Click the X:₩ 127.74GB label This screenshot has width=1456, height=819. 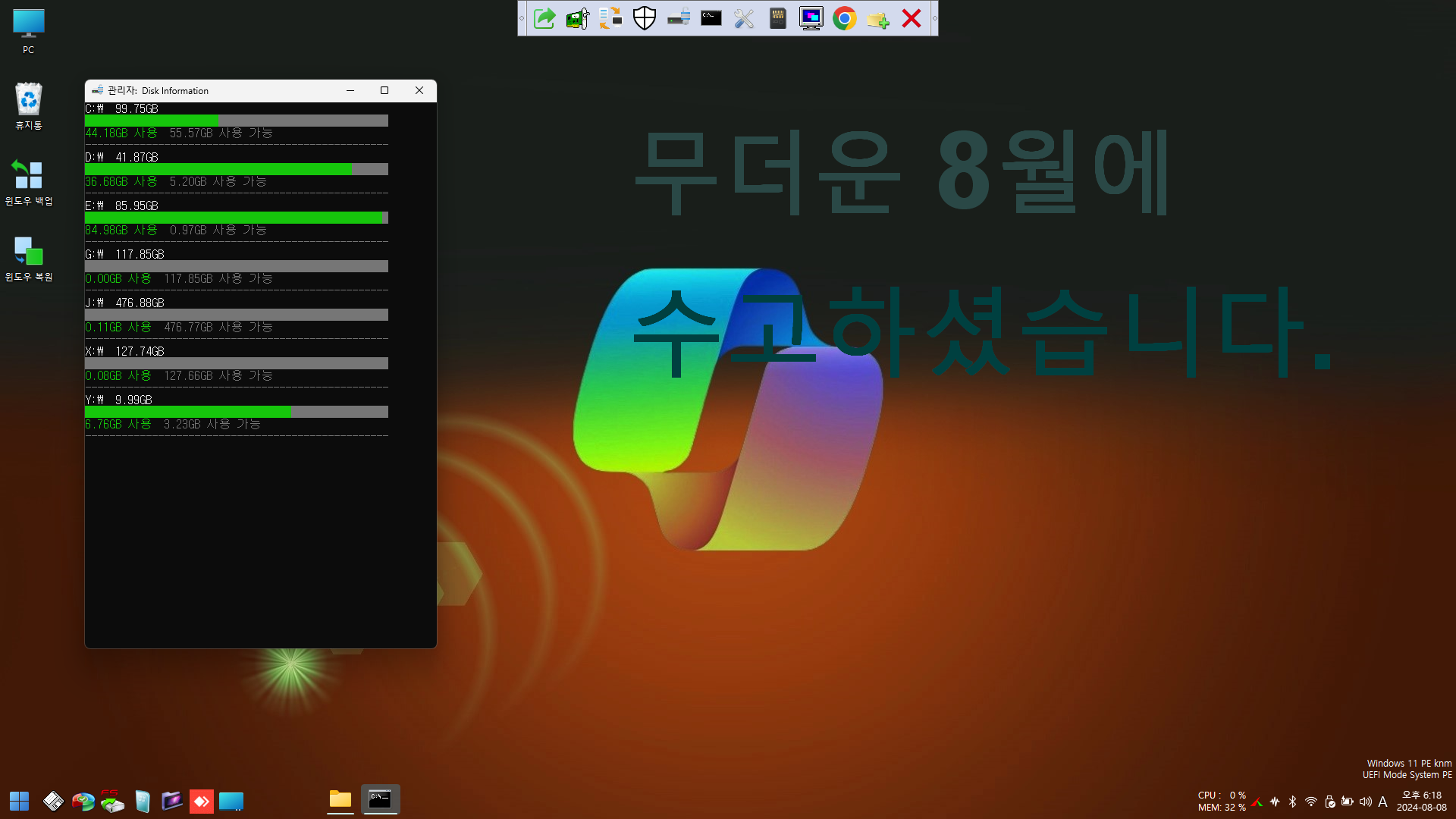[125, 351]
